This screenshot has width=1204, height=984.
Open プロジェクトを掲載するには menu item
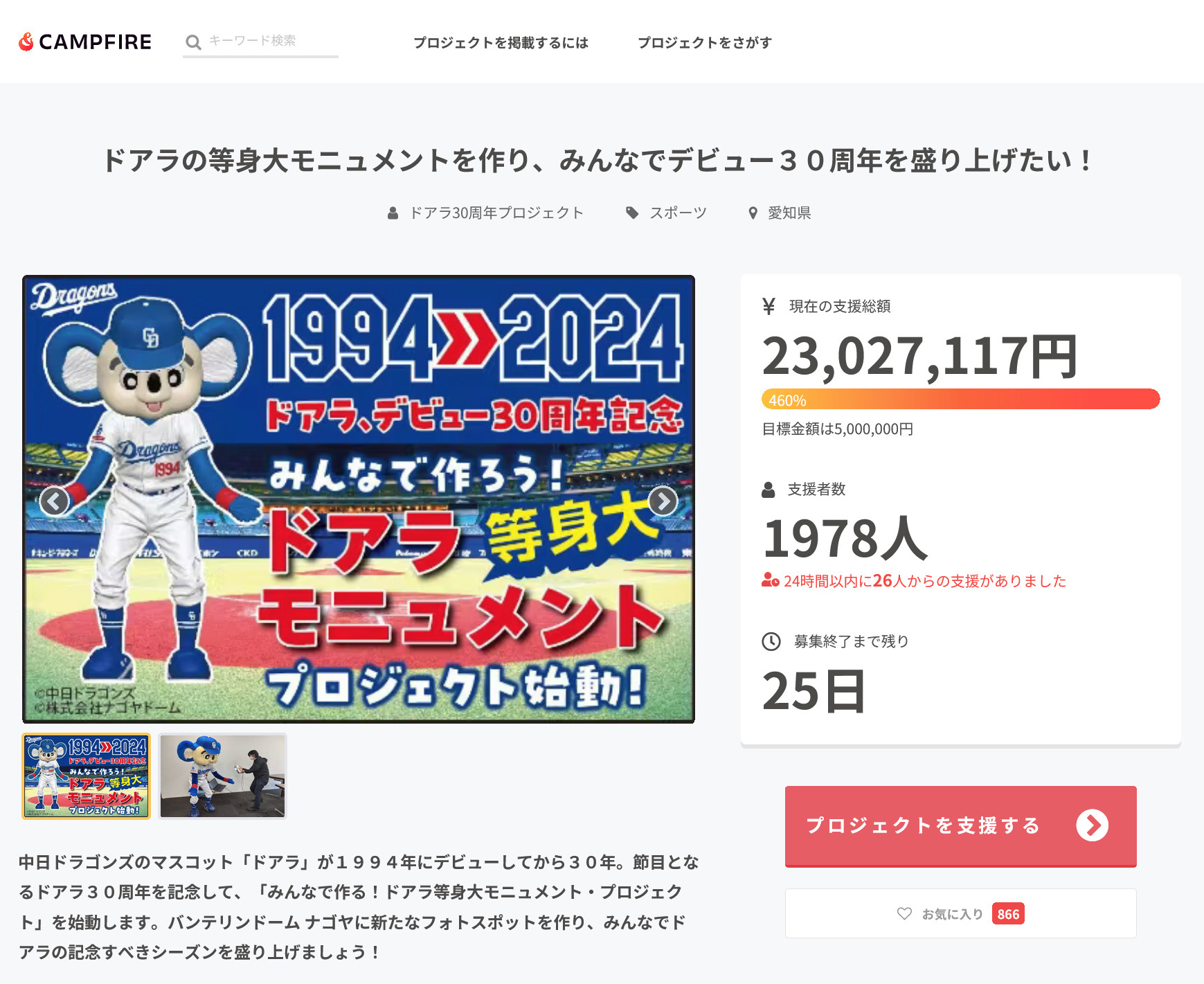coord(501,42)
